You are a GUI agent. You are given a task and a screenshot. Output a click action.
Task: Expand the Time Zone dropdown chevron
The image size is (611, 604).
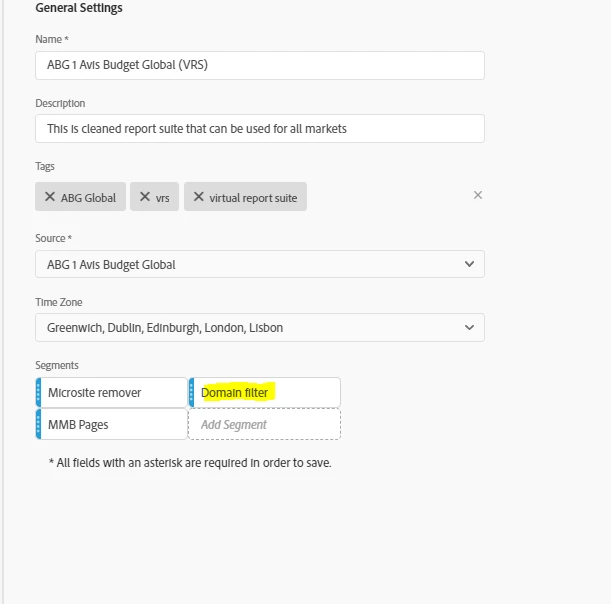(470, 327)
